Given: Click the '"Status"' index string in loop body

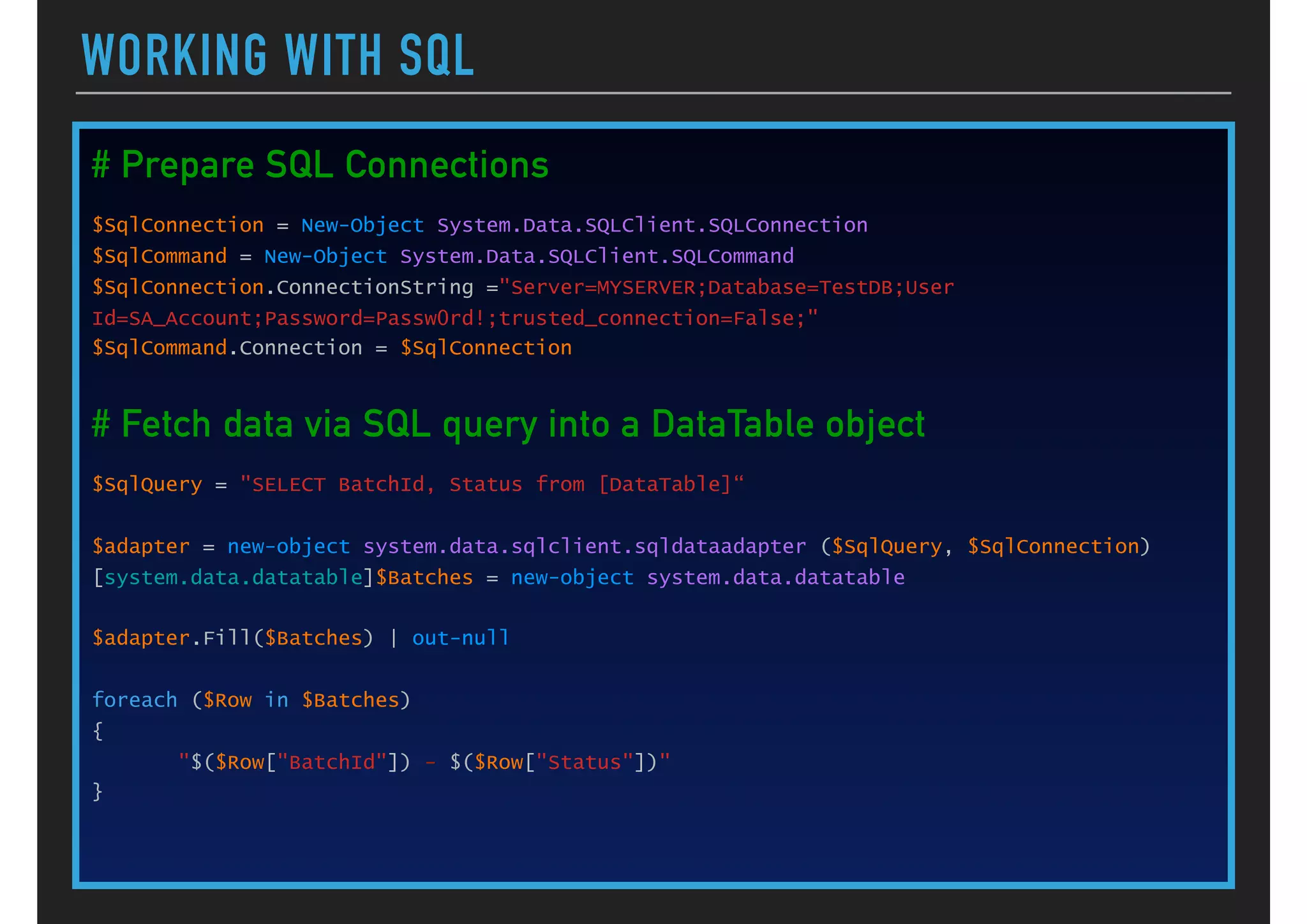Looking at the screenshot, I should 585,763.
